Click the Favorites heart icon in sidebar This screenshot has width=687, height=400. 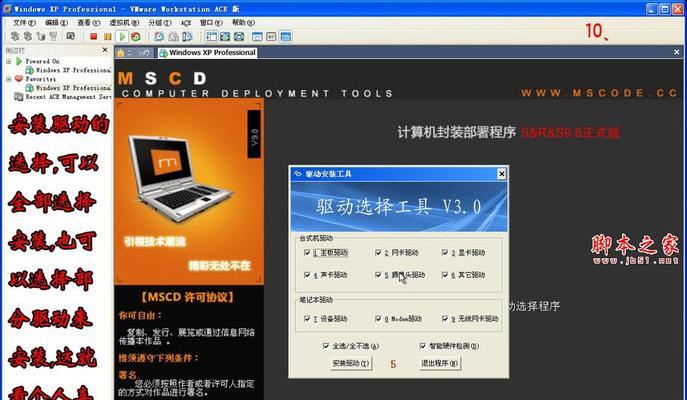click(19, 79)
